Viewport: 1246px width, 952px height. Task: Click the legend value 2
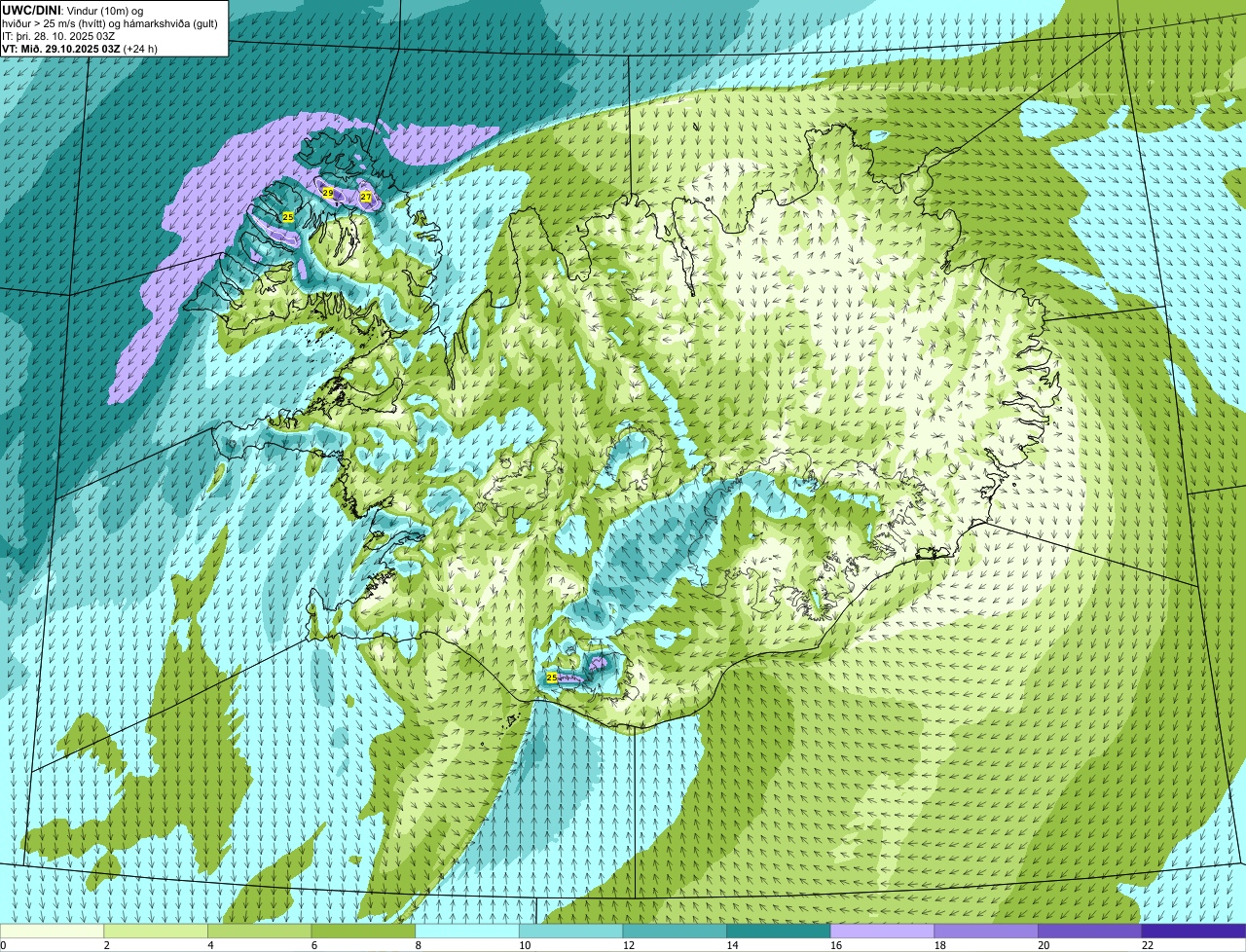tap(105, 945)
